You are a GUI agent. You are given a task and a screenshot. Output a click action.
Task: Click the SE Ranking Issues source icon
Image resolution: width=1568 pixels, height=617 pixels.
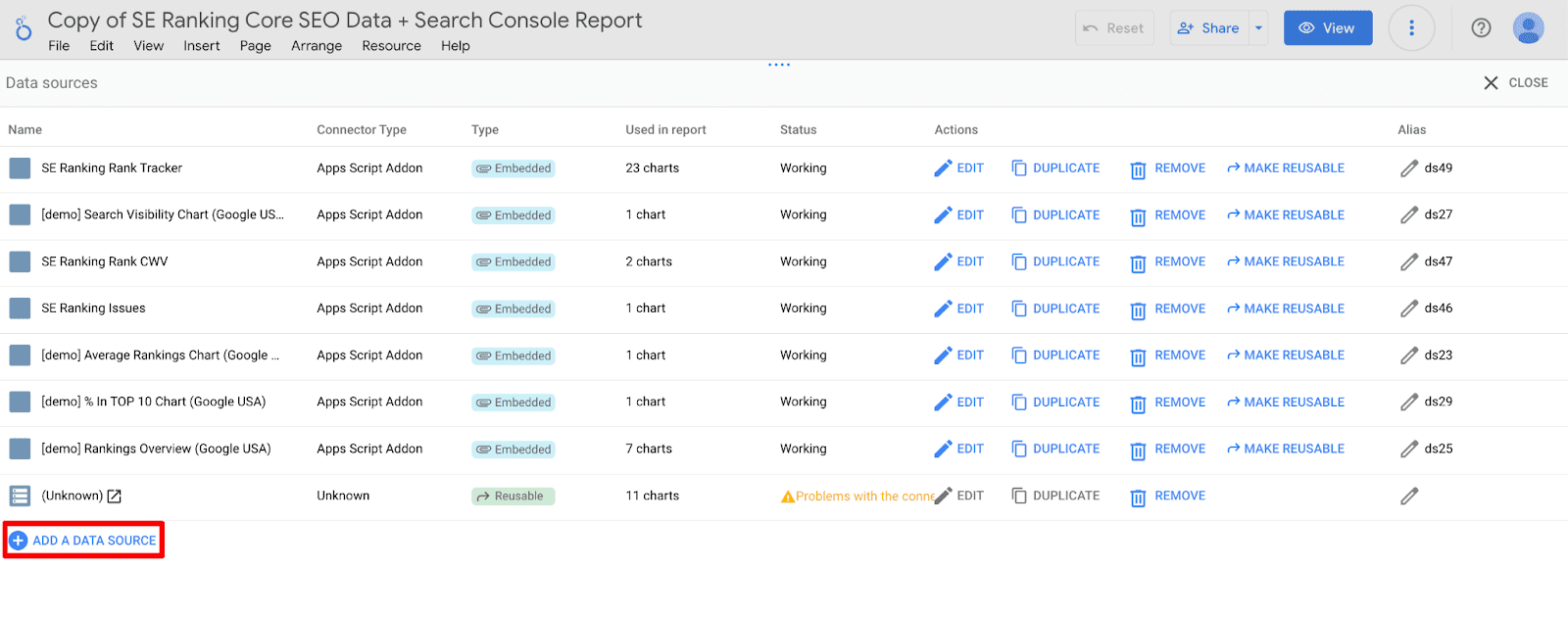pyautogui.click(x=20, y=308)
